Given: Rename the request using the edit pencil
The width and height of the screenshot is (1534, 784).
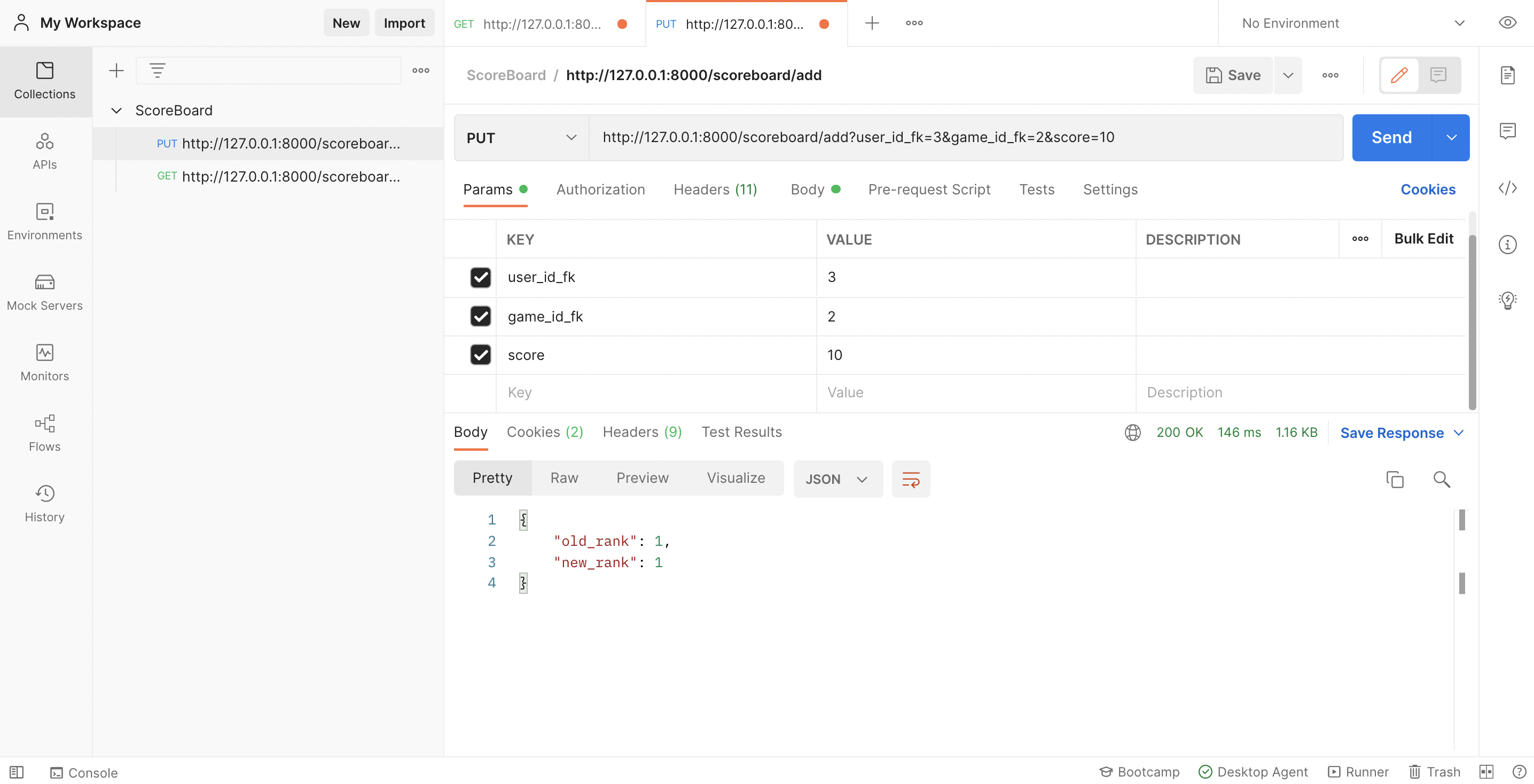Looking at the screenshot, I should point(1398,75).
